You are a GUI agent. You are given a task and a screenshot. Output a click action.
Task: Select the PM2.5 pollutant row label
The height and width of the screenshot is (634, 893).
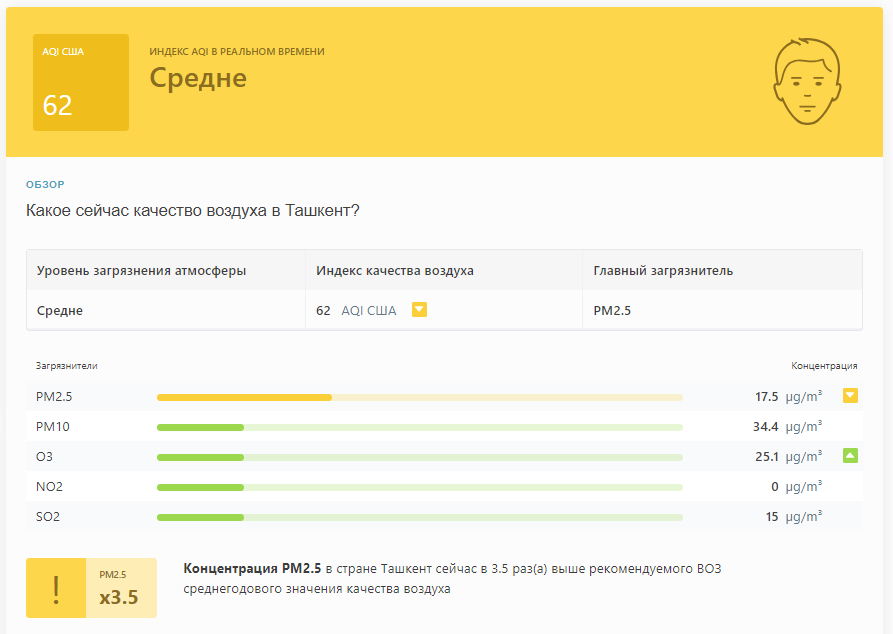pyautogui.click(x=54, y=396)
